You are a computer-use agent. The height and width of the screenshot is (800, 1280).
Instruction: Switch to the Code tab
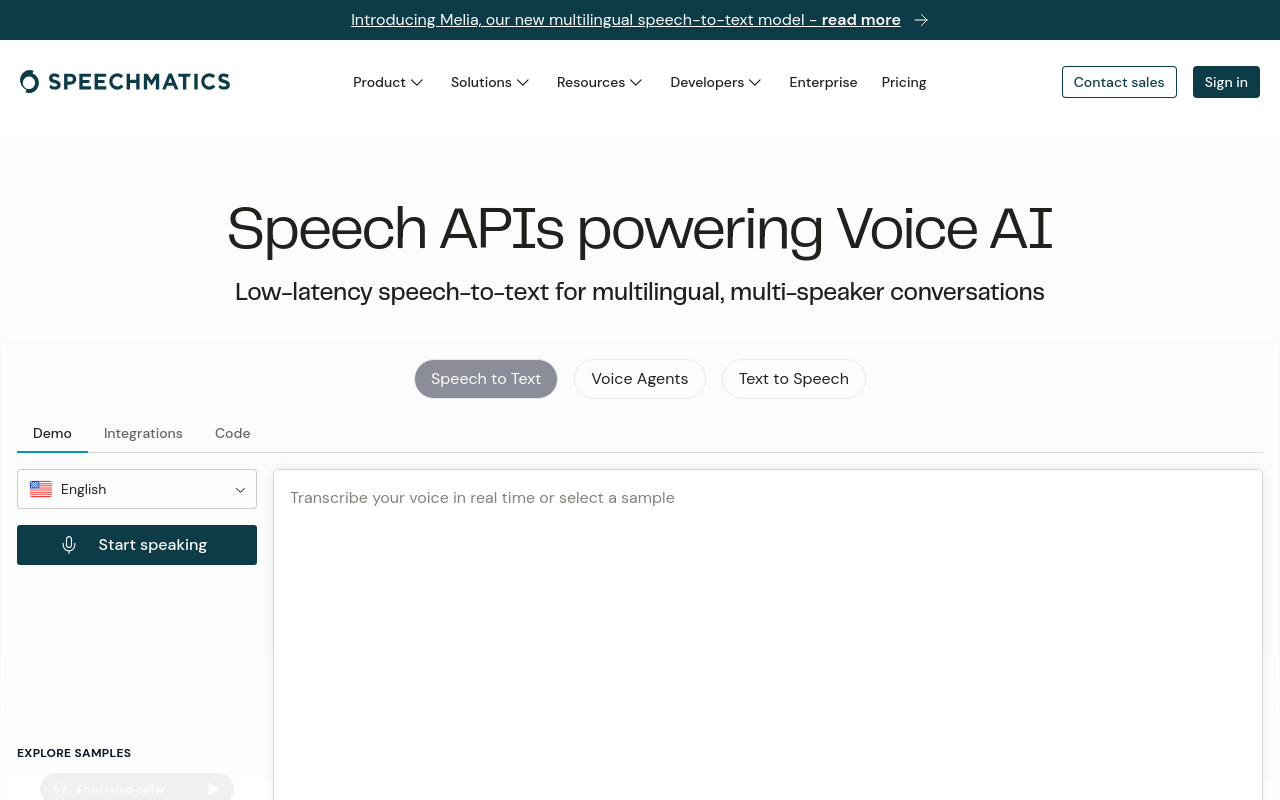pos(232,433)
